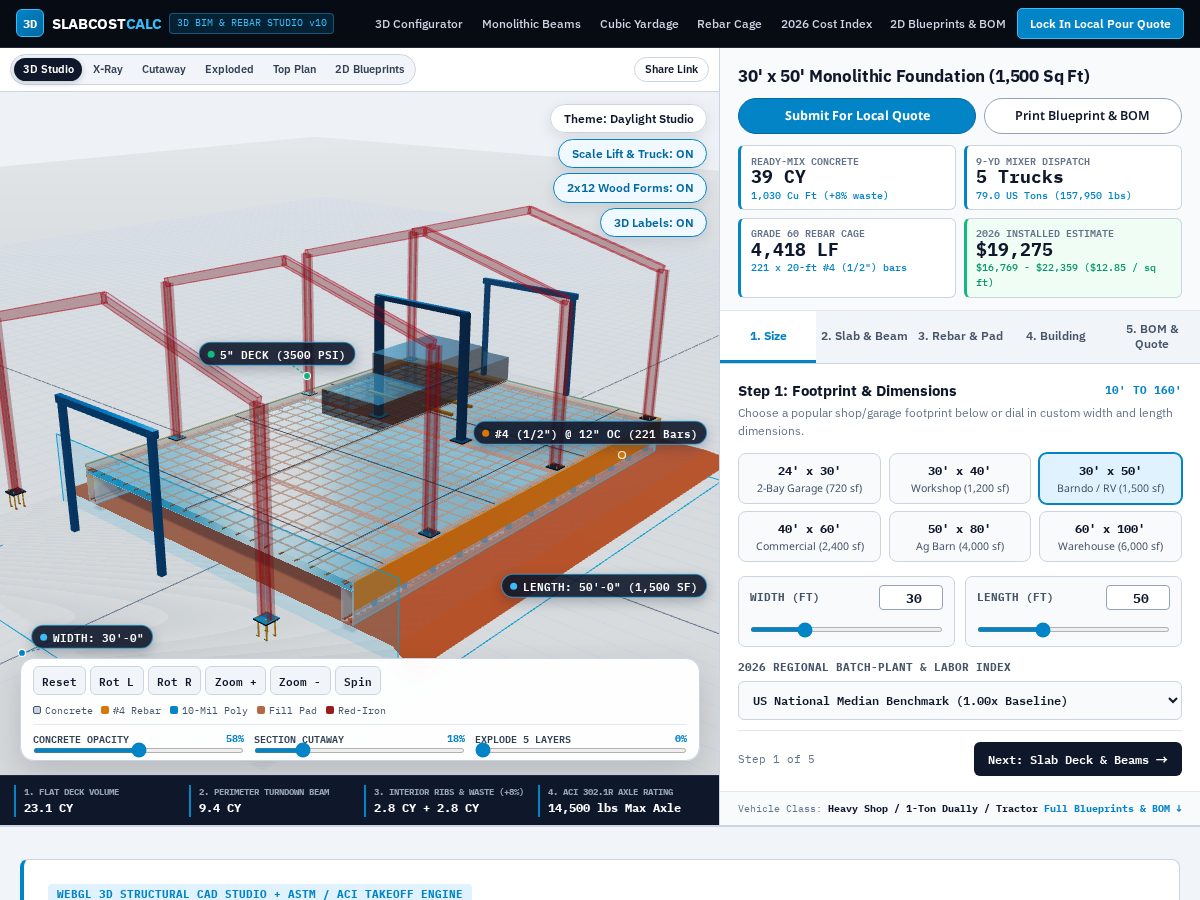Open step tab 5. BOM & Quote
1200x900 pixels.
coord(1151,336)
